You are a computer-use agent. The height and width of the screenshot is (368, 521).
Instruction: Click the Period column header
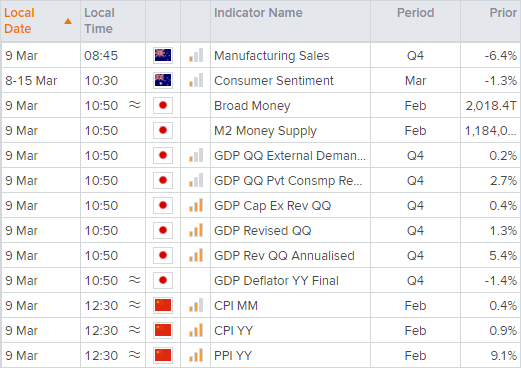tap(415, 13)
